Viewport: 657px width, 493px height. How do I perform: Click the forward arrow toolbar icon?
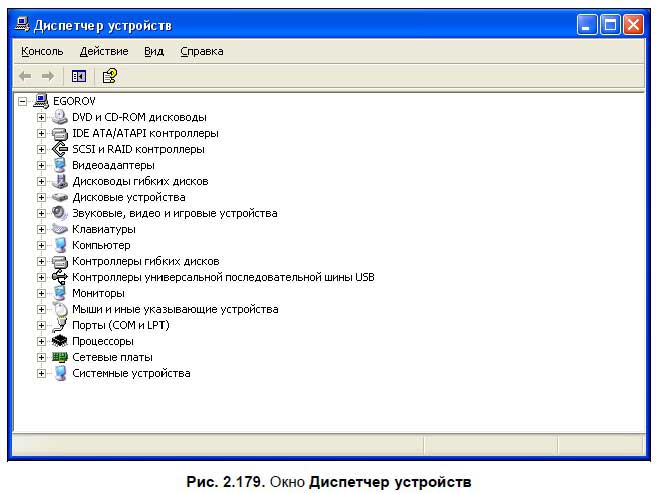tap(47, 76)
